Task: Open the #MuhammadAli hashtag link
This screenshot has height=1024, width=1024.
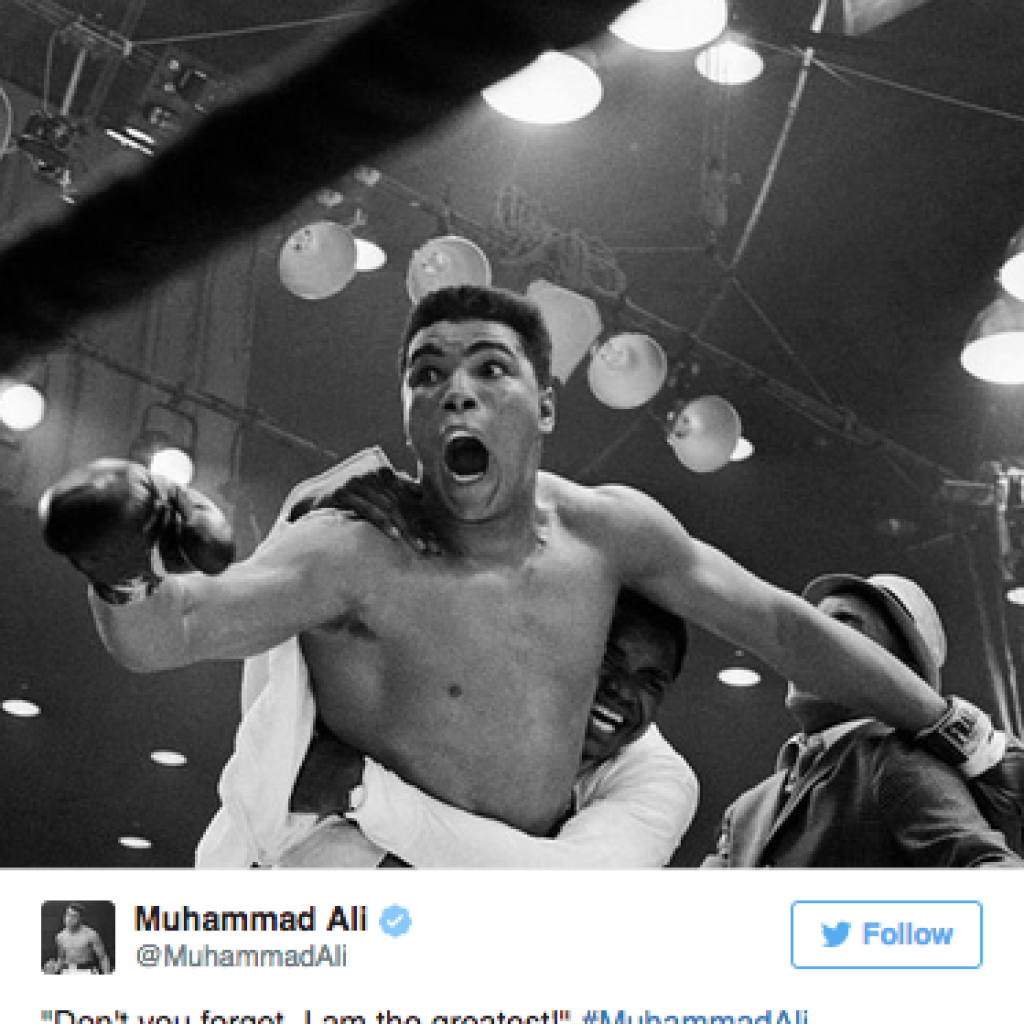Action: tap(695, 1016)
